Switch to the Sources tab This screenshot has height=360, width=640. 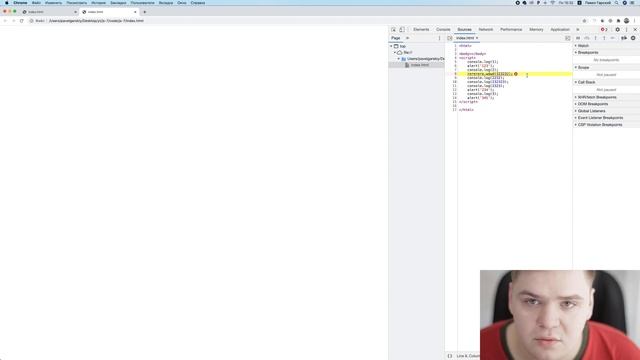point(464,29)
